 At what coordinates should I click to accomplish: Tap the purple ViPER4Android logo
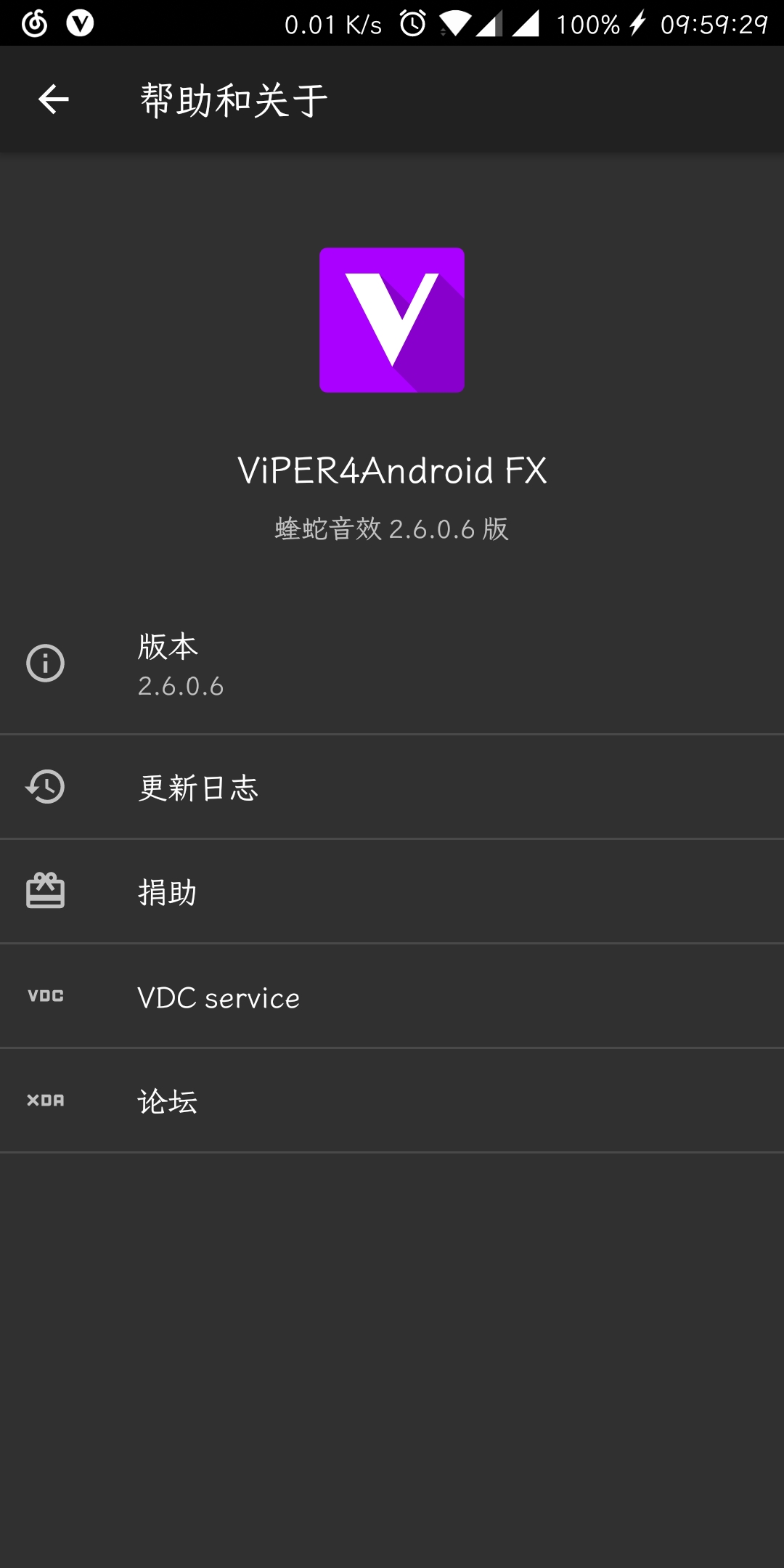(392, 320)
